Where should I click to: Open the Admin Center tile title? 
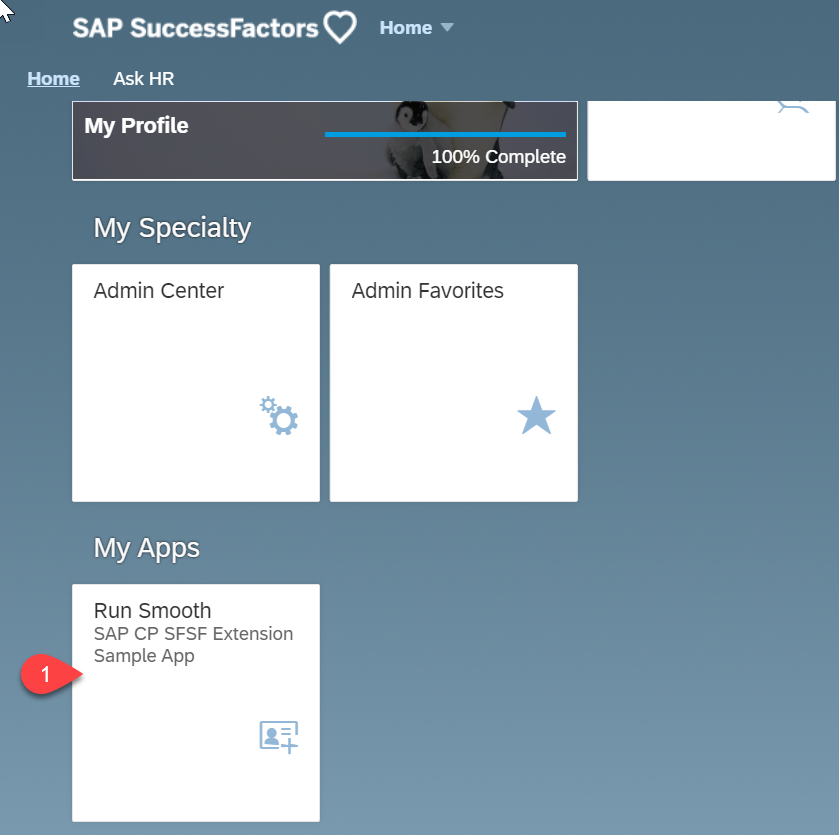click(158, 290)
